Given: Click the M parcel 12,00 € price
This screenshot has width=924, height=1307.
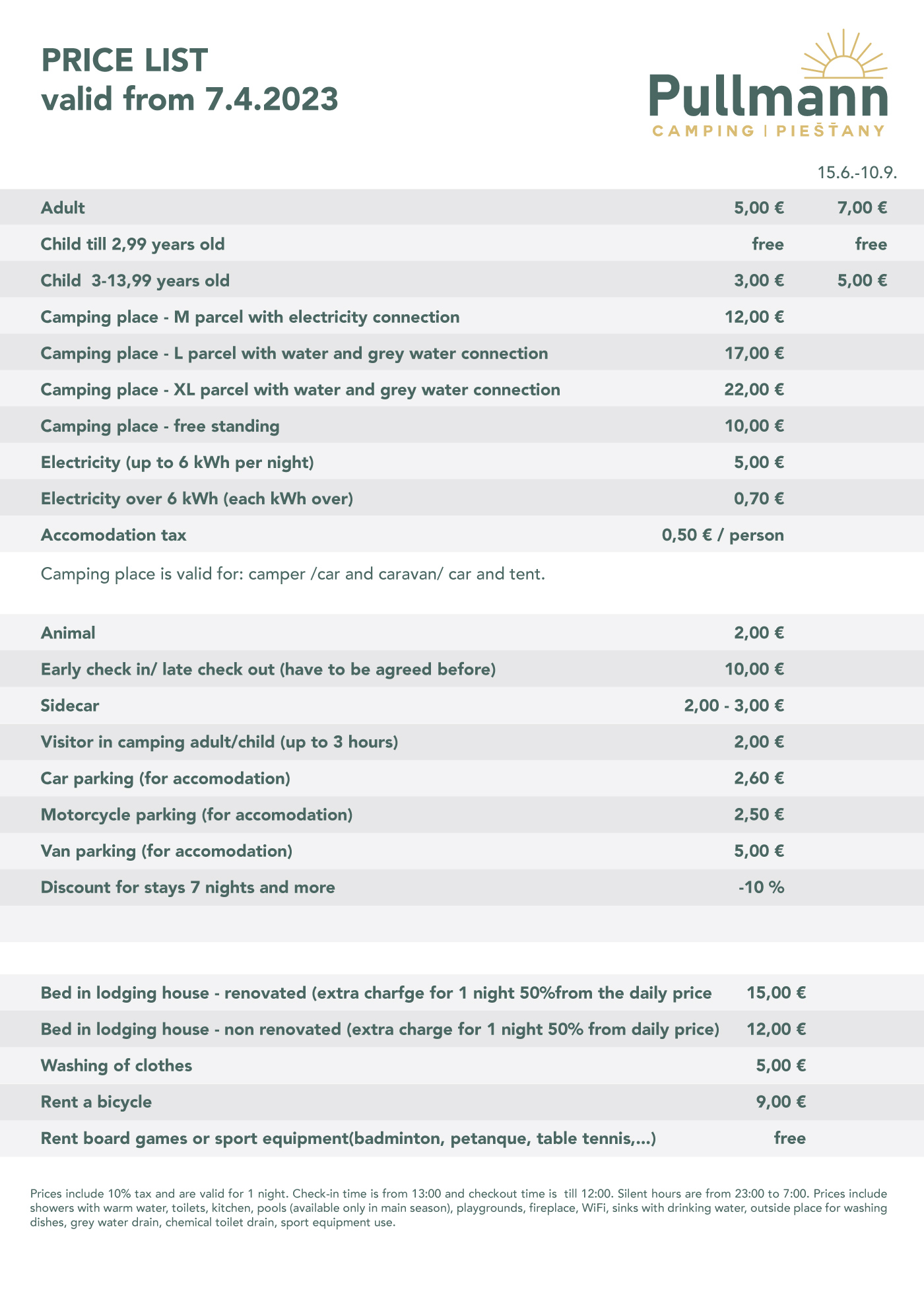Looking at the screenshot, I should tap(754, 317).
